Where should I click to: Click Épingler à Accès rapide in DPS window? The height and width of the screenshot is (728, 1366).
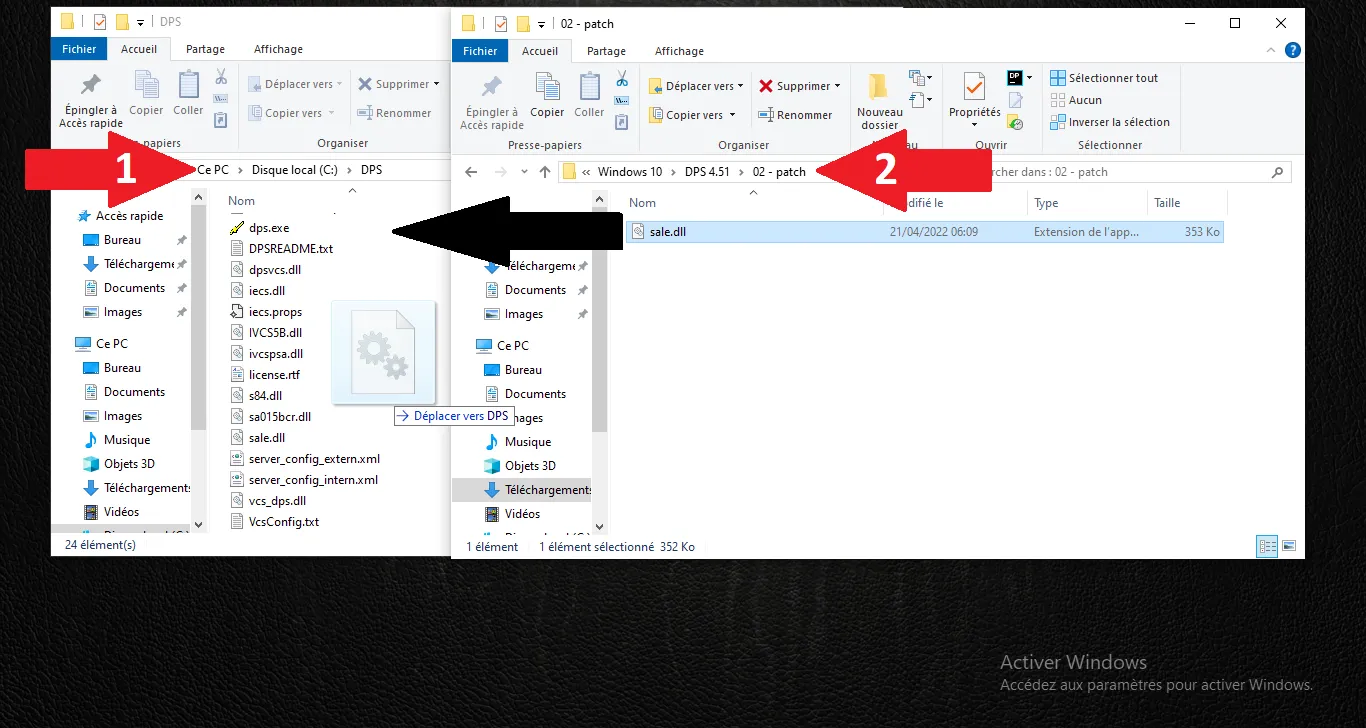pos(91,100)
